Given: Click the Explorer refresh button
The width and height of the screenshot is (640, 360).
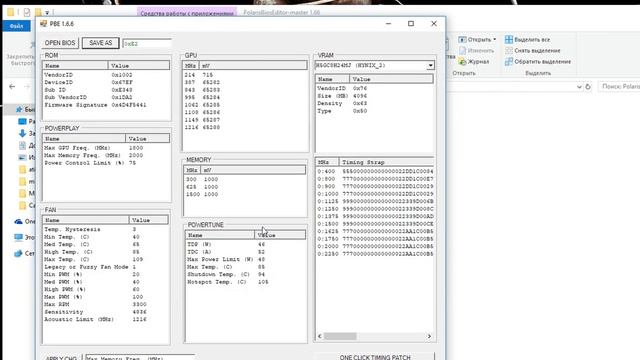Looking at the screenshot, I should [588, 87].
